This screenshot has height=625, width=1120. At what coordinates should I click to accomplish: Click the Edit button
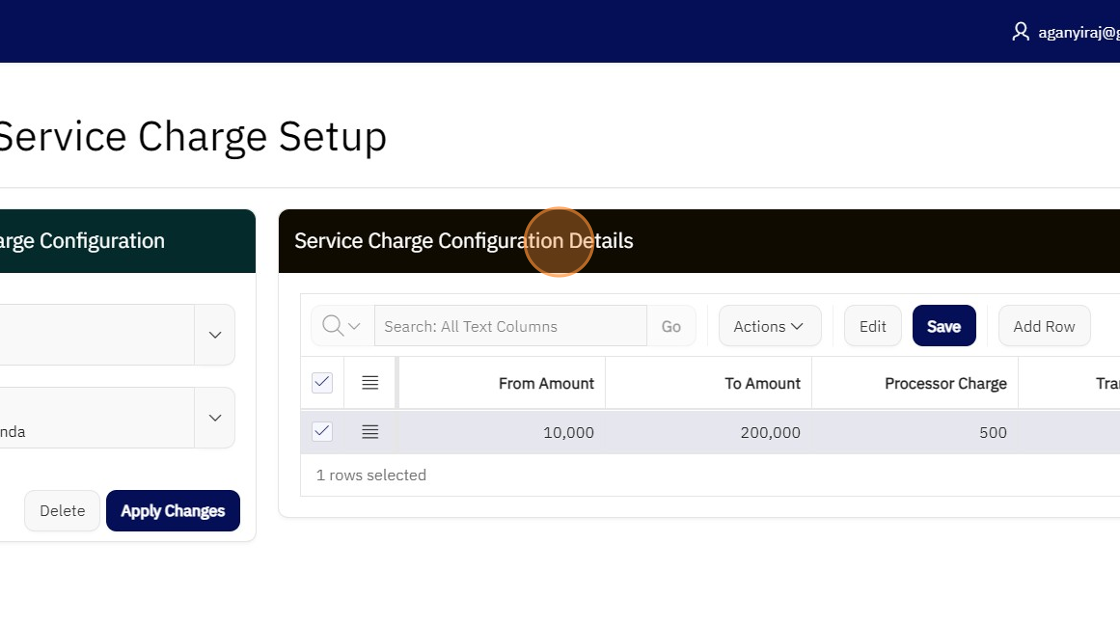pyautogui.click(x=872, y=326)
